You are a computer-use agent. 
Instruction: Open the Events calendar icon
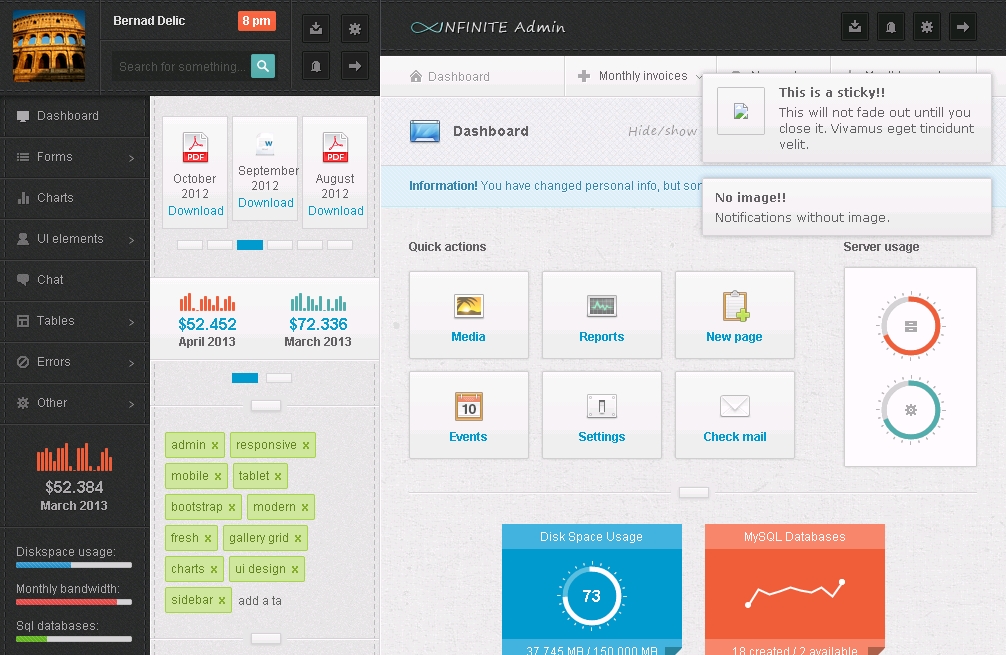click(x=468, y=406)
